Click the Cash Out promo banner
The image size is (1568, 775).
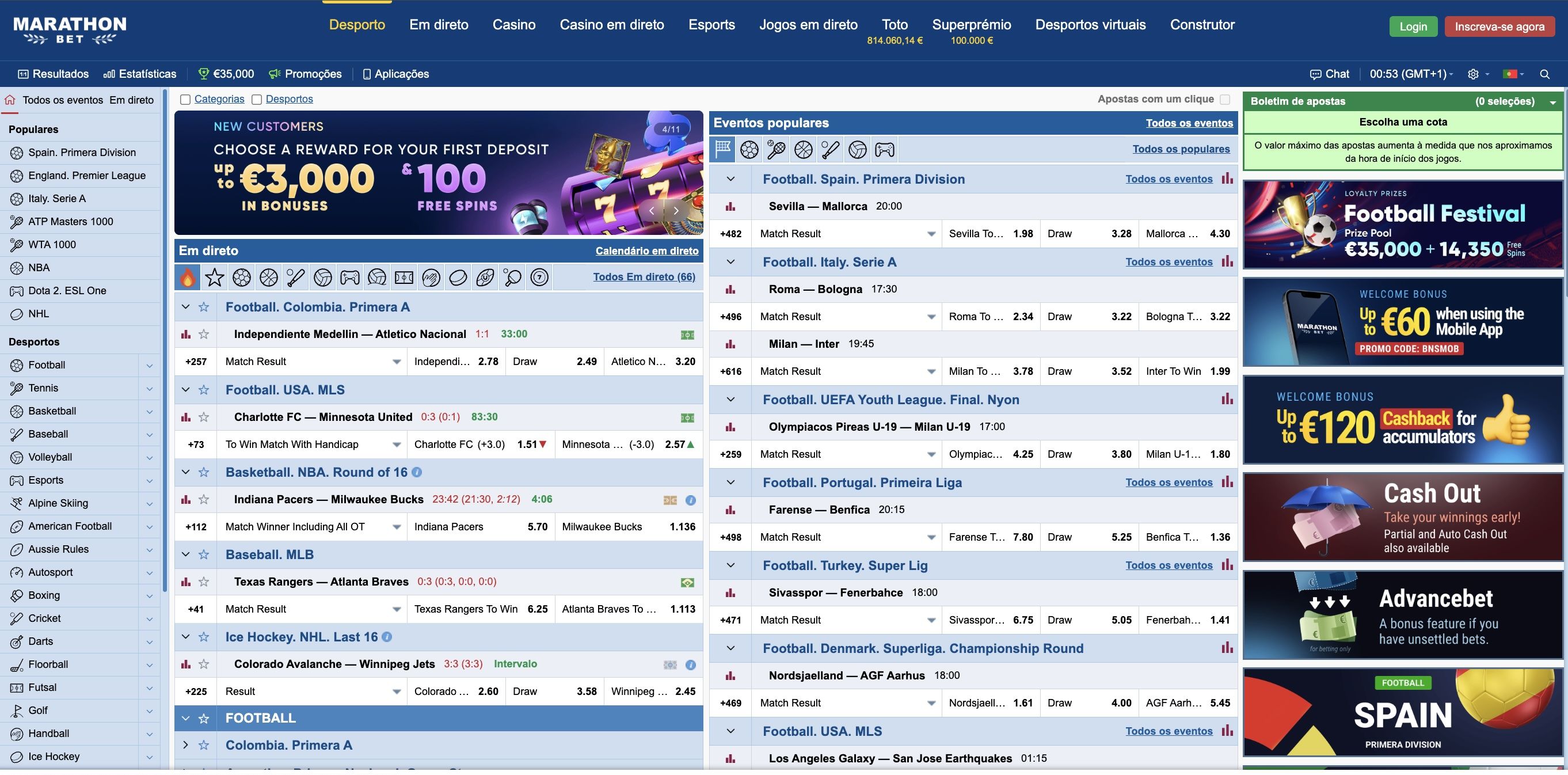[x=1402, y=518]
